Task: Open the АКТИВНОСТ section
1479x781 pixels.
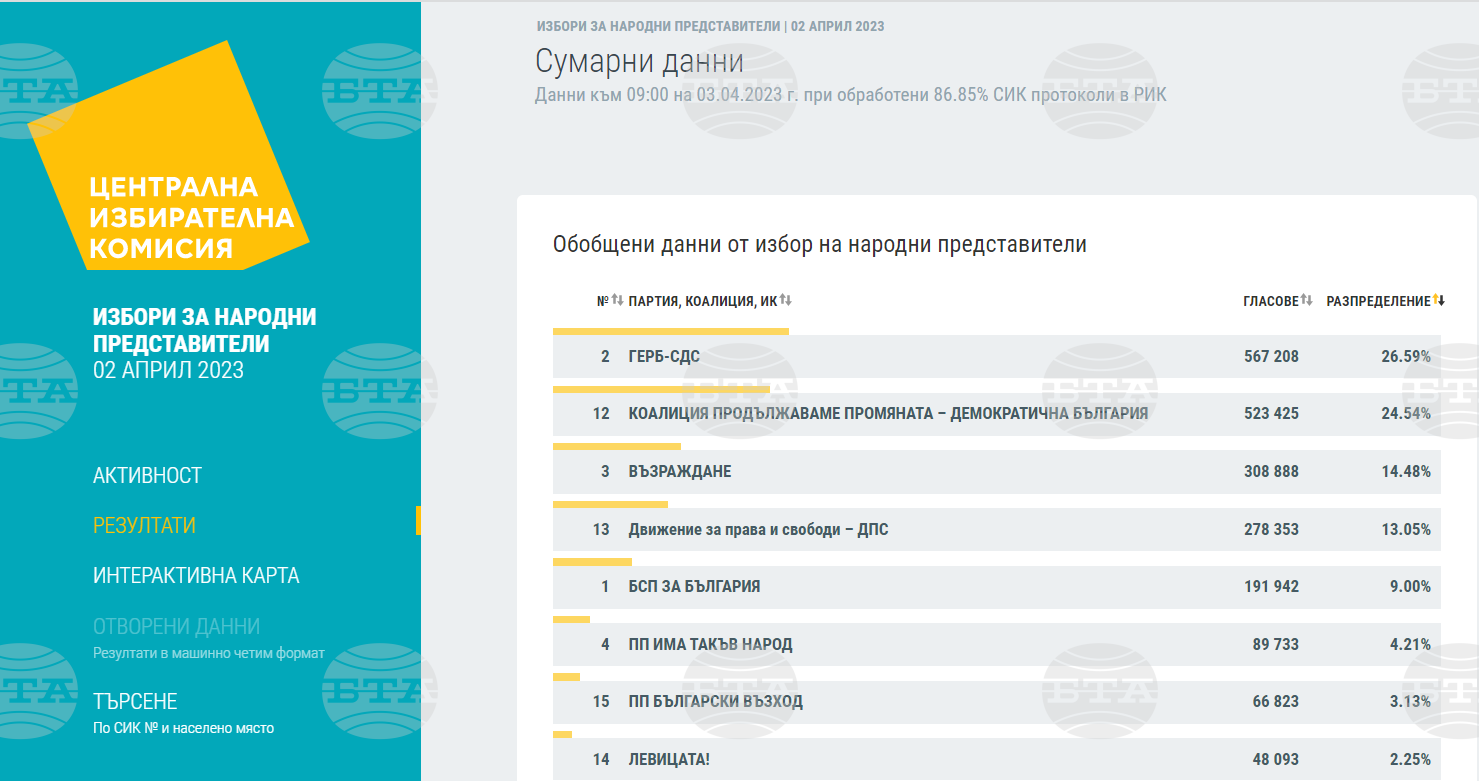Action: click(x=147, y=476)
